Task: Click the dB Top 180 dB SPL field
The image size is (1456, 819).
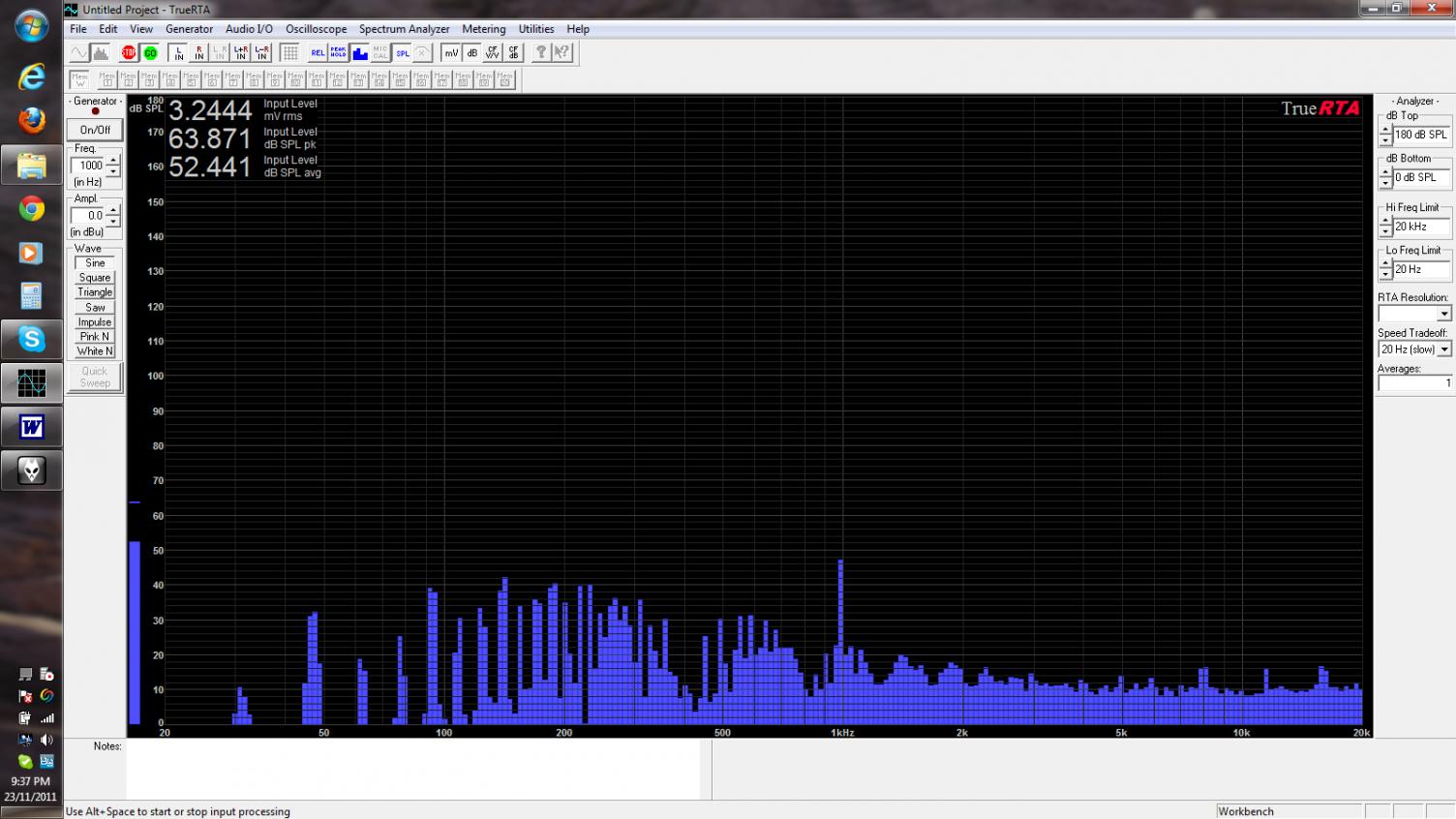Action: point(1421,135)
